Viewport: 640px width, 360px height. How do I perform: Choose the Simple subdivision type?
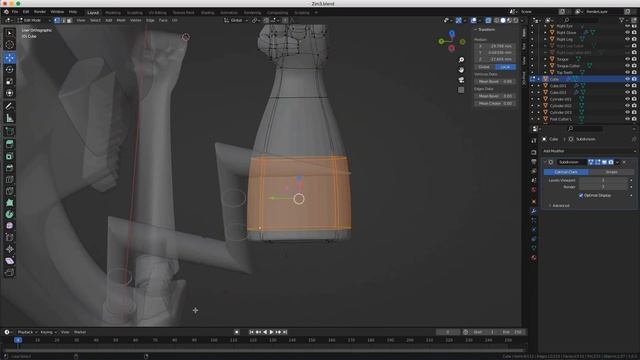(x=611, y=172)
